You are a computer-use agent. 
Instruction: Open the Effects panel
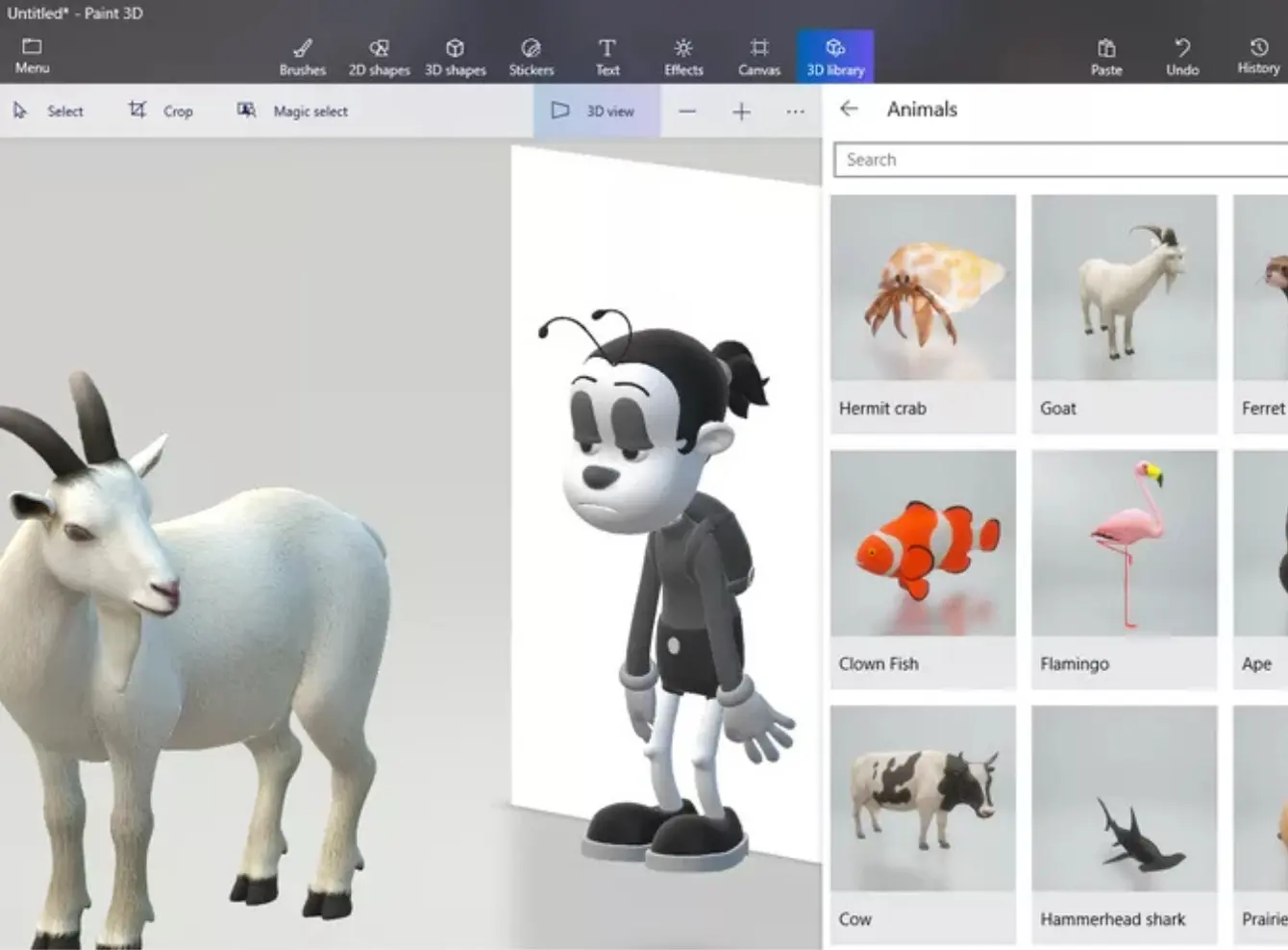(x=682, y=57)
